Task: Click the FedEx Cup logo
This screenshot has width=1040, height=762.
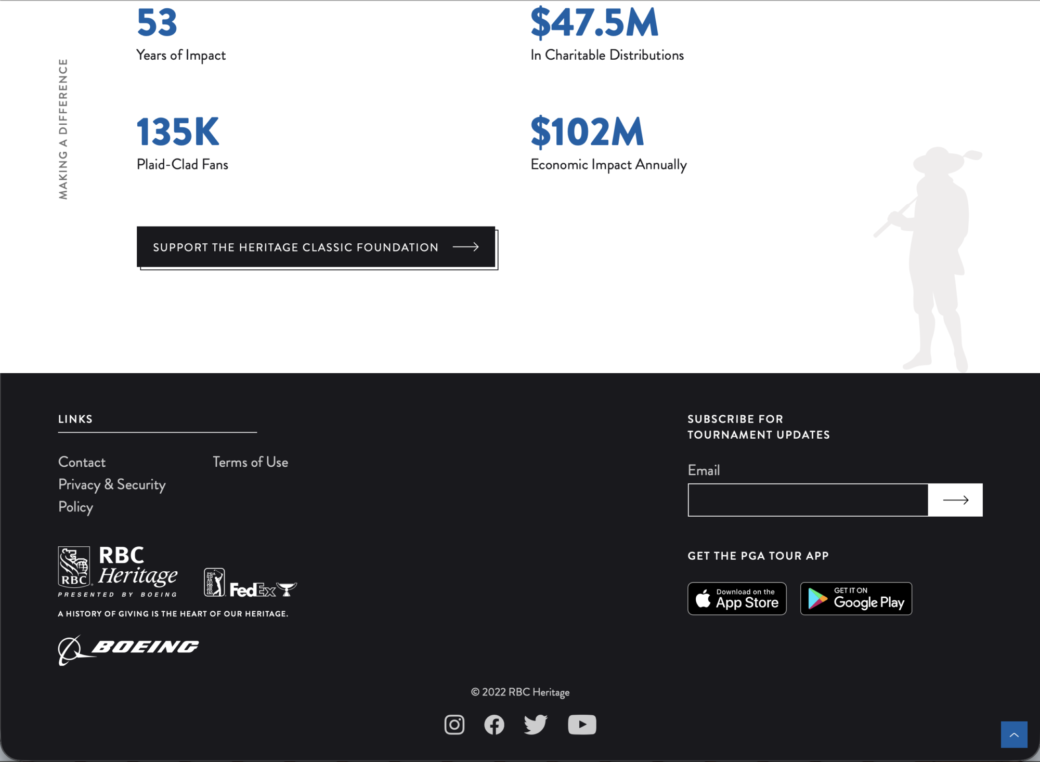Action: [x=263, y=589]
